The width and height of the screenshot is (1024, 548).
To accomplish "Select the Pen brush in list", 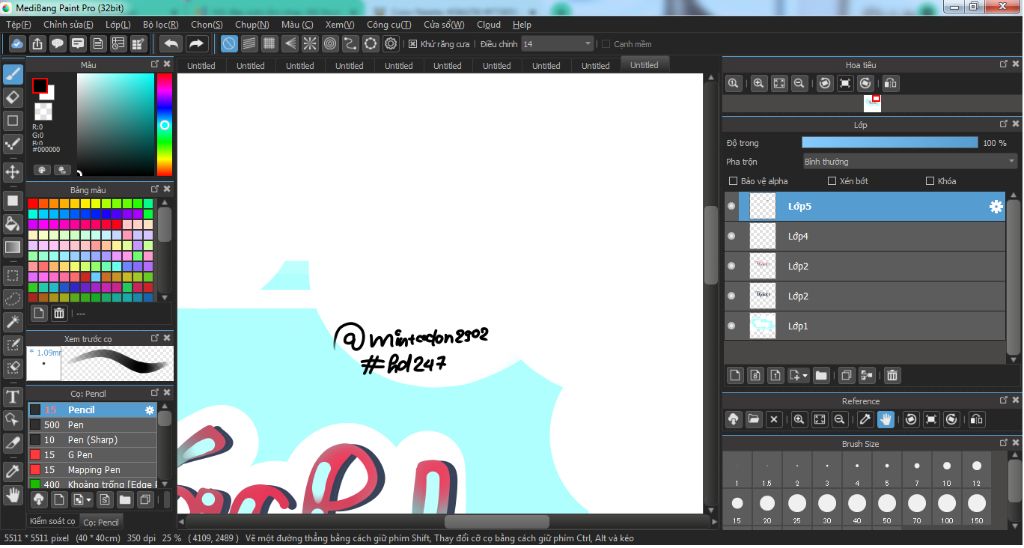I will (x=92, y=425).
